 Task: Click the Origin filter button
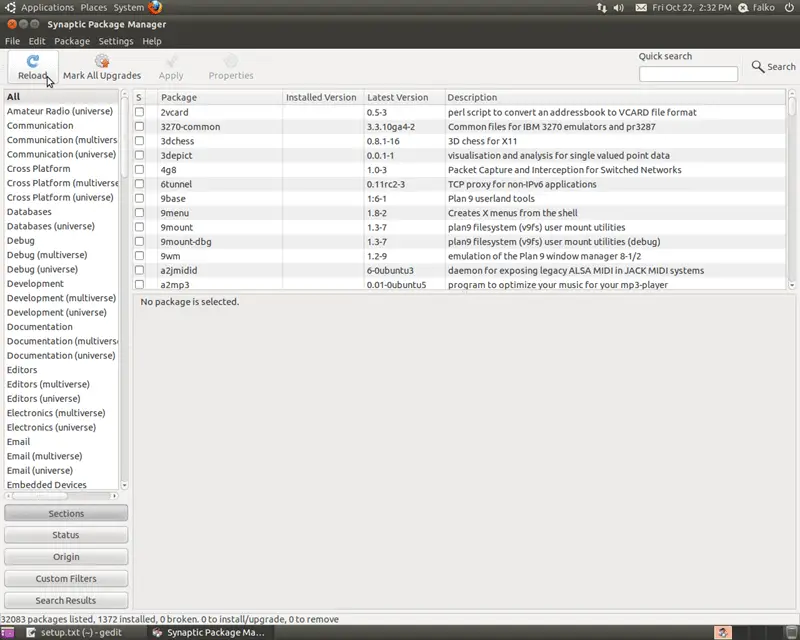[66, 557]
